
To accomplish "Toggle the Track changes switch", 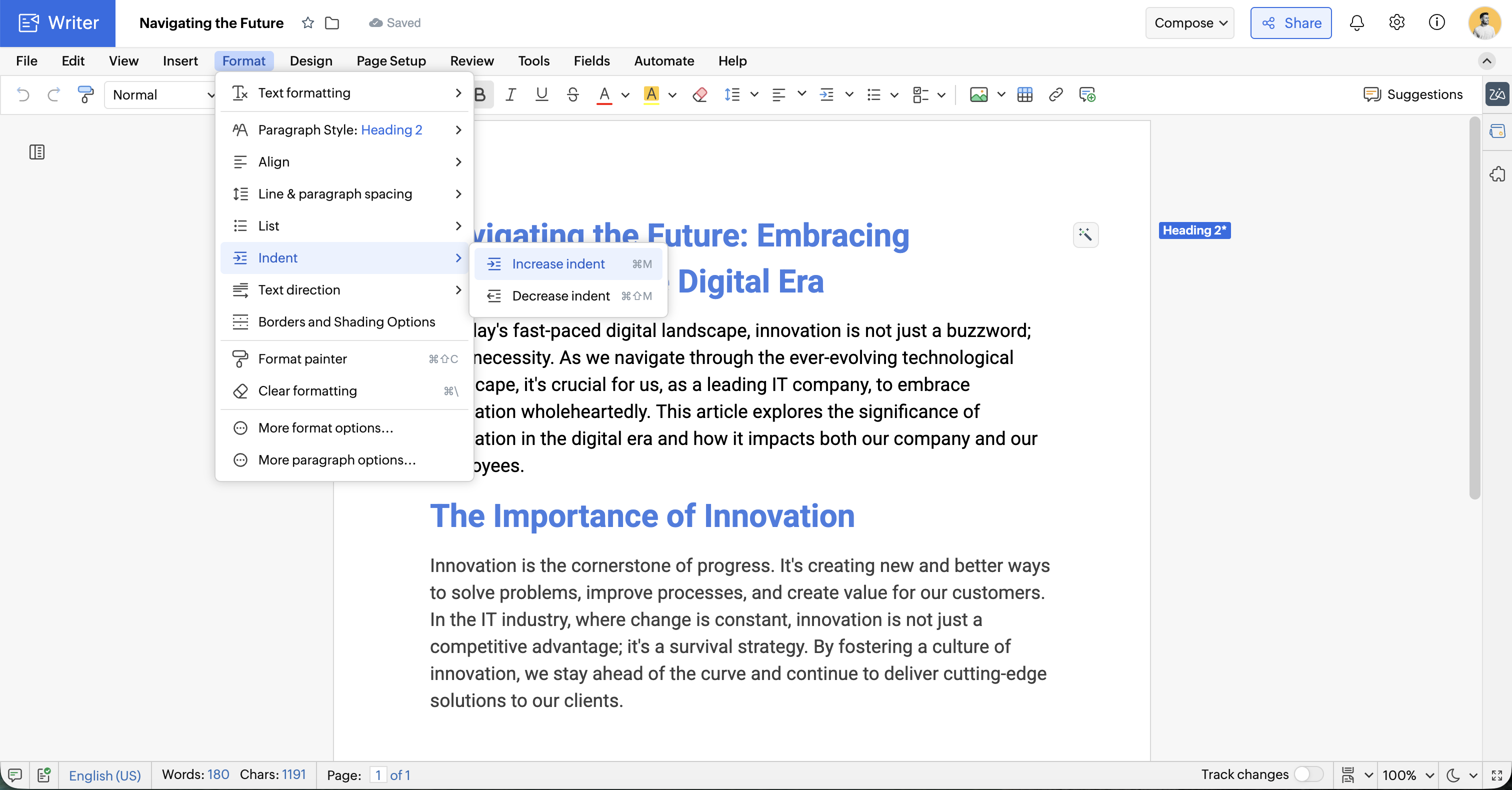I will [x=1308, y=774].
